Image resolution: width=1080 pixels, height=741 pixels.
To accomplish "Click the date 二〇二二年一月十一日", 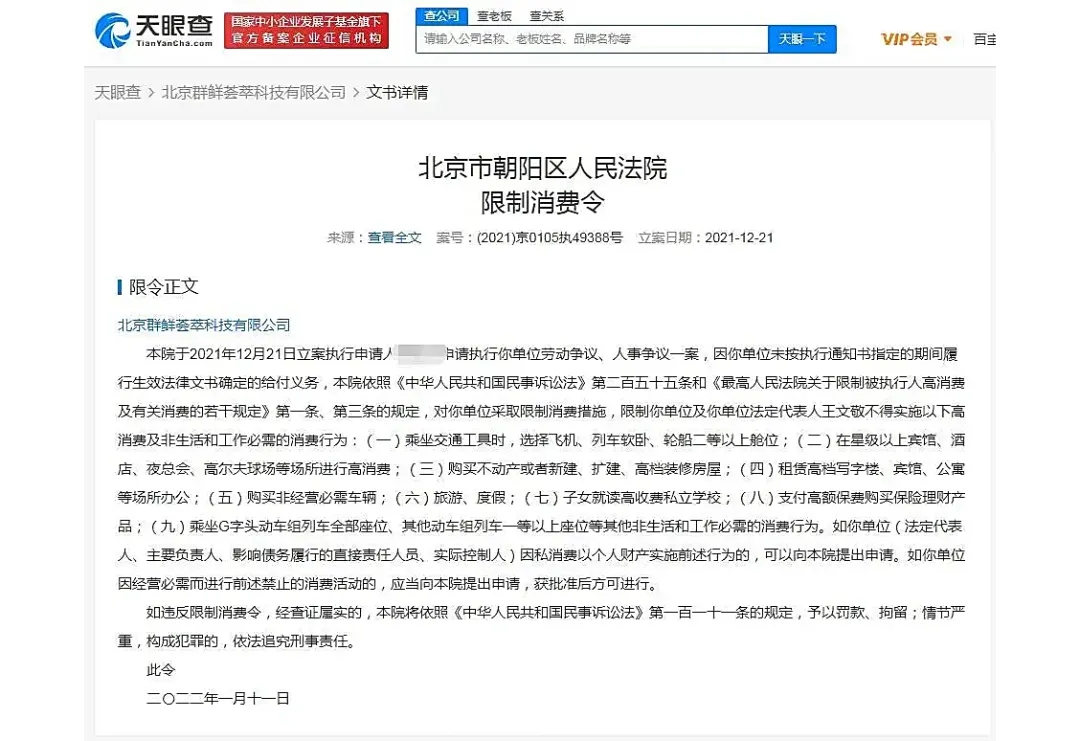I will click(x=218, y=698).
